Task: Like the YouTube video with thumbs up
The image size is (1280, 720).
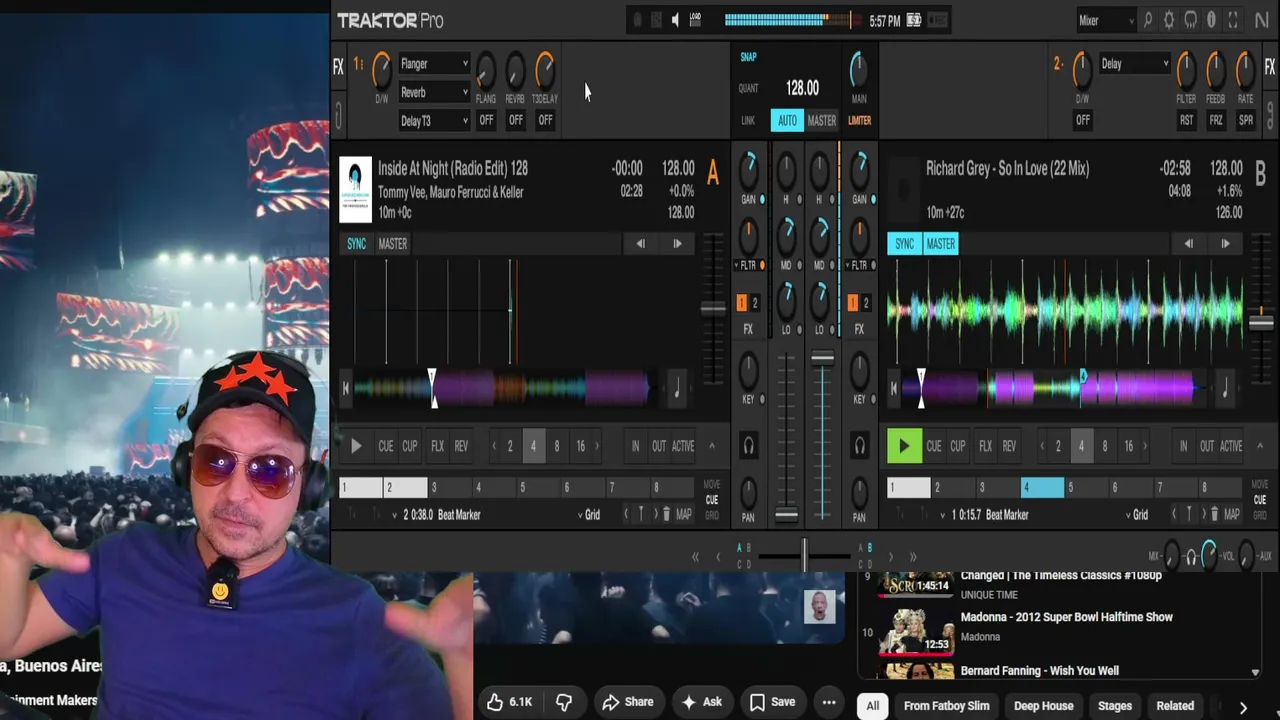Action: coord(509,702)
